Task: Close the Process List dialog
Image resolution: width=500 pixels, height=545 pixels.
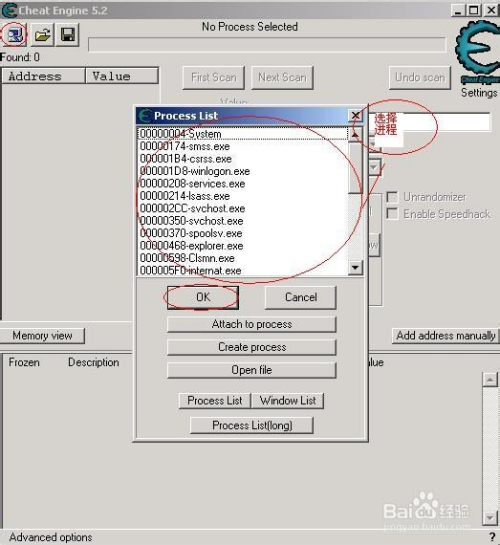Action: tap(355, 115)
